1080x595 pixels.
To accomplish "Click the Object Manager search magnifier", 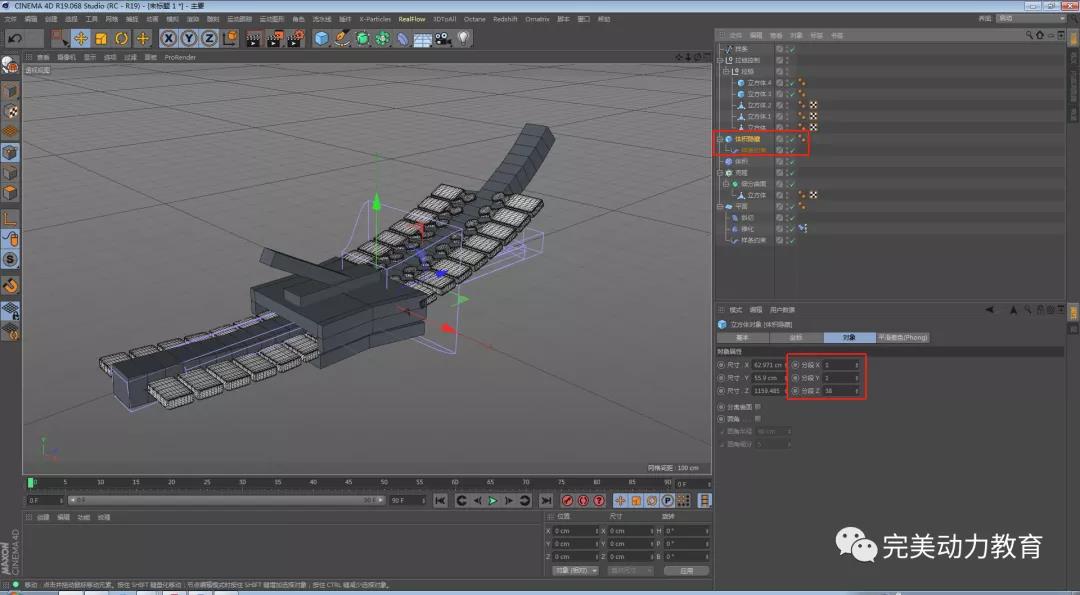I will (x=1030, y=35).
